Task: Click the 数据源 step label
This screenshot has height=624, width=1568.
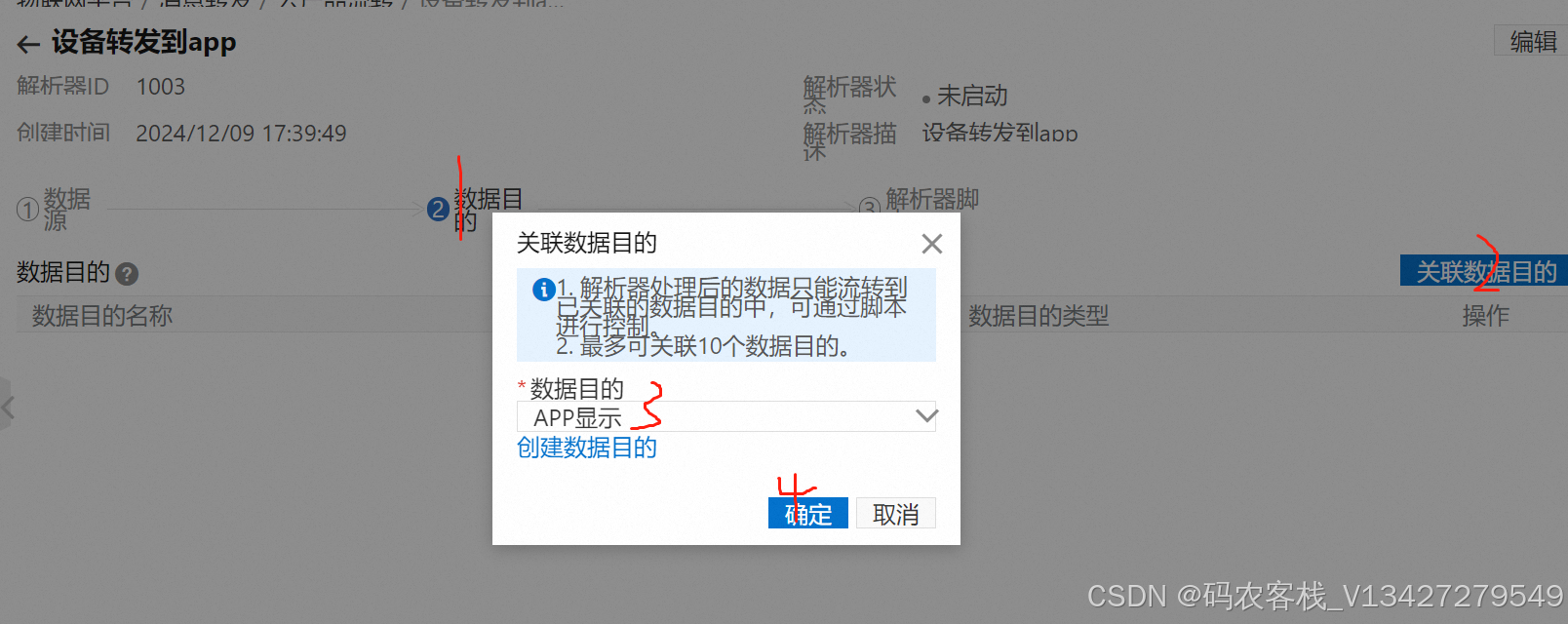Action: [67, 210]
